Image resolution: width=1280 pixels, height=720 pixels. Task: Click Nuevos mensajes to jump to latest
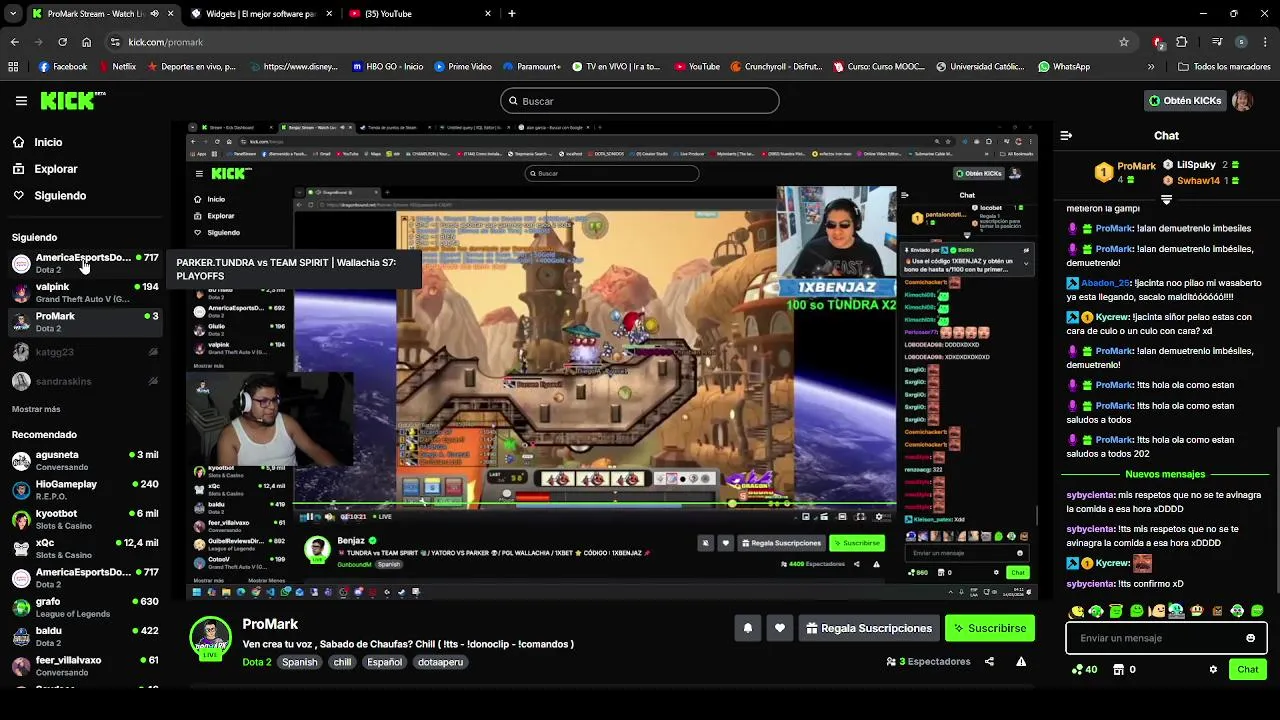tap(1165, 474)
